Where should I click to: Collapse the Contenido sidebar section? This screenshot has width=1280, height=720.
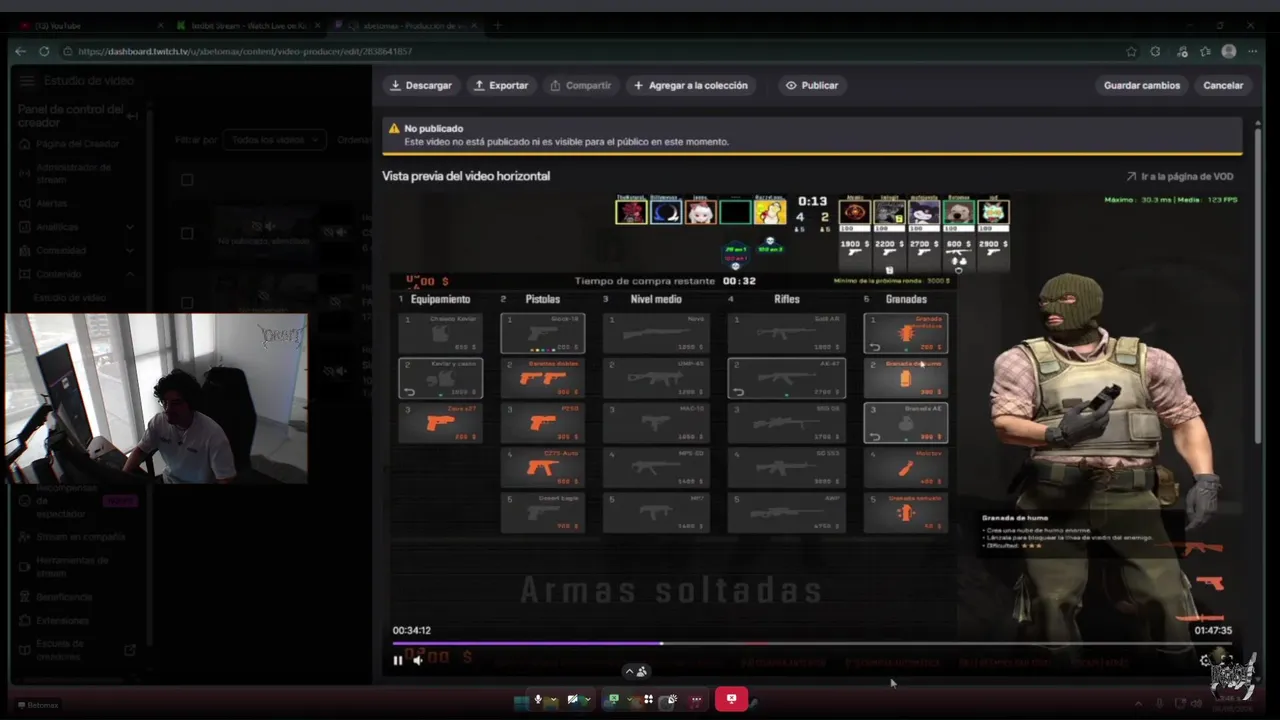(130, 274)
